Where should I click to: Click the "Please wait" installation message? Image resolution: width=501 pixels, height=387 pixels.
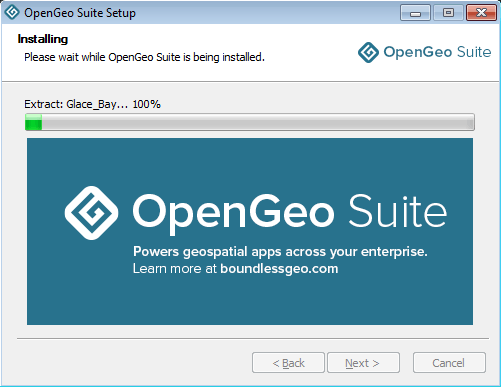coord(144,57)
